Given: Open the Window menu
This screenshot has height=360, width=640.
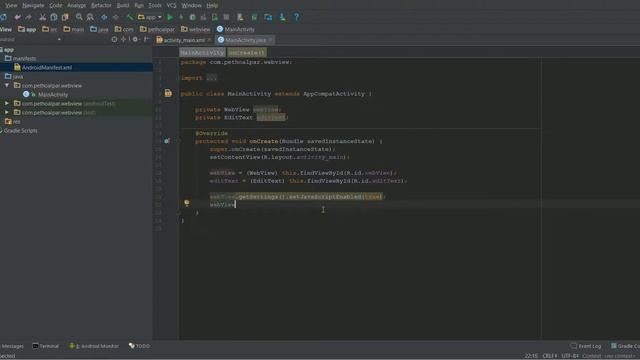Looking at the screenshot, I should click(x=191, y=5).
